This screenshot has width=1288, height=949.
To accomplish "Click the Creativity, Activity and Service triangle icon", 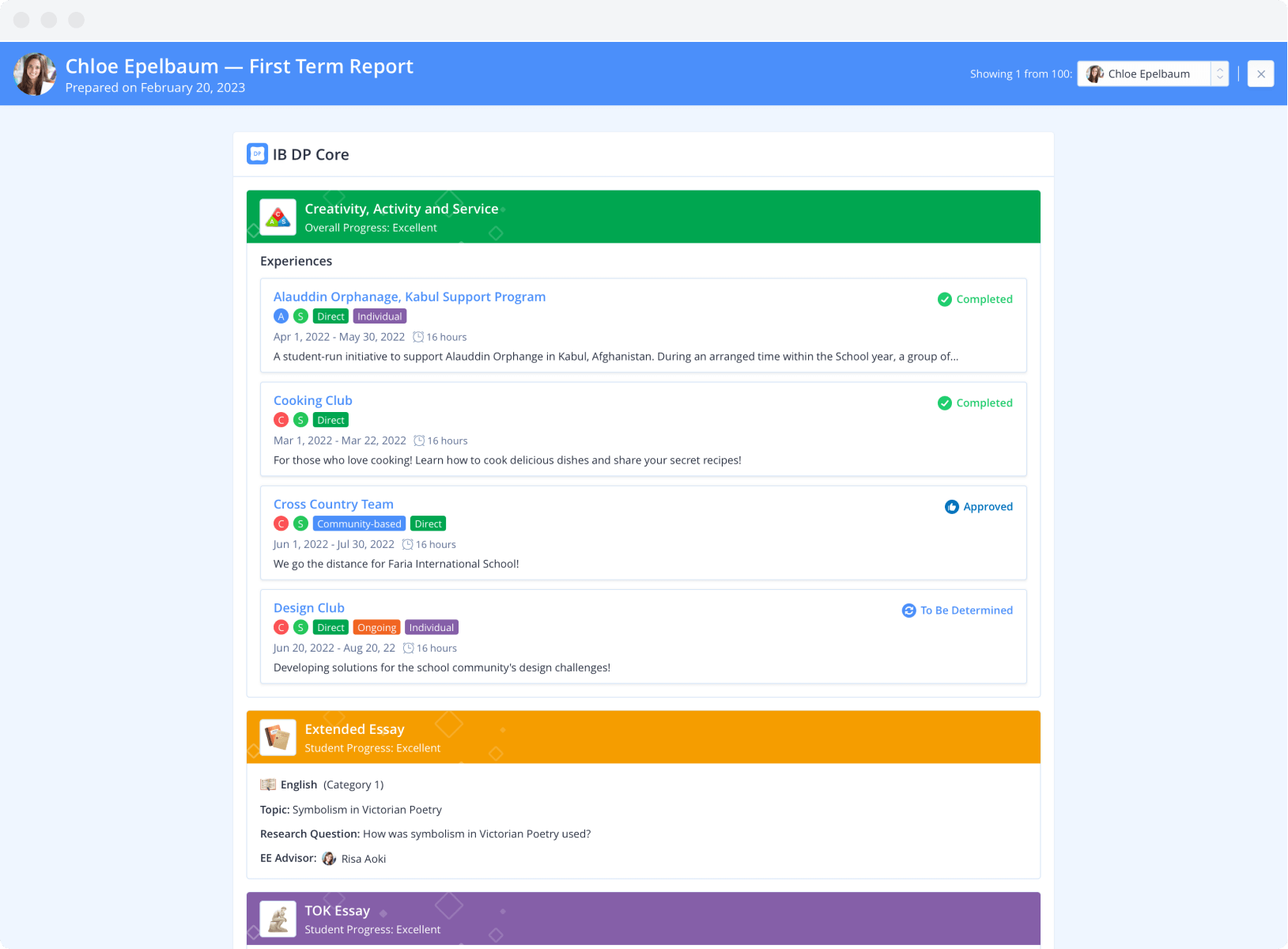I will click(278, 217).
